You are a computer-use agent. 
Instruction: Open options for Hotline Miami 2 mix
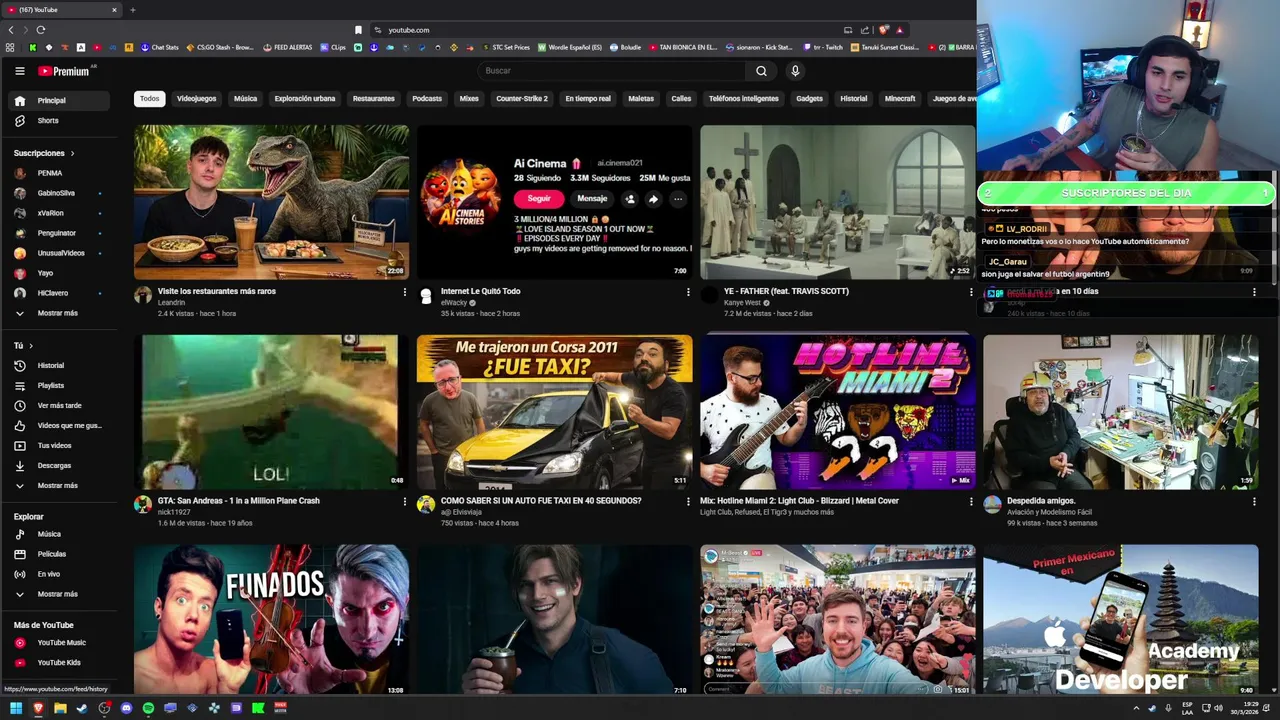coord(970,501)
